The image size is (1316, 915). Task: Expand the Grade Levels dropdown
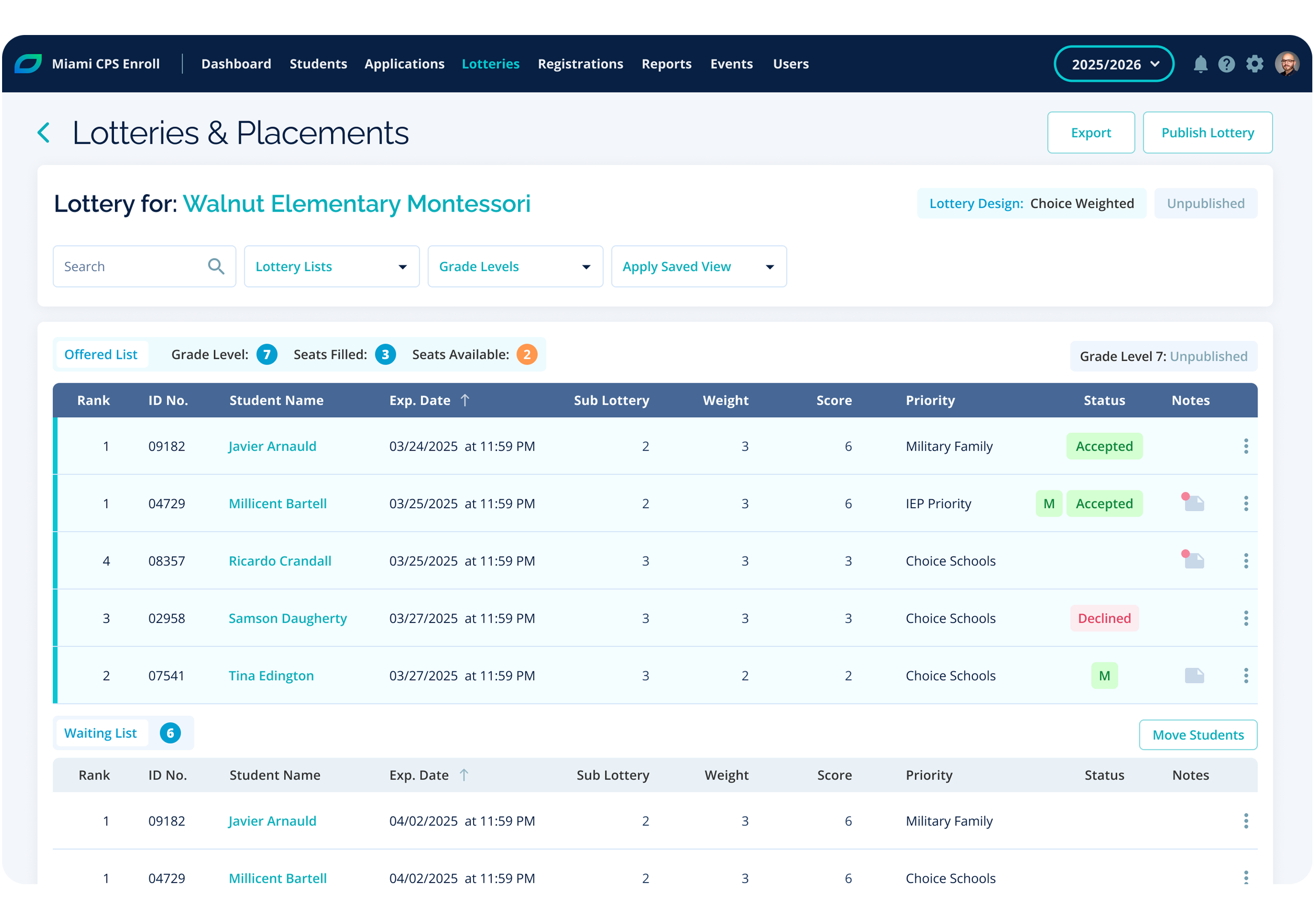tap(515, 266)
